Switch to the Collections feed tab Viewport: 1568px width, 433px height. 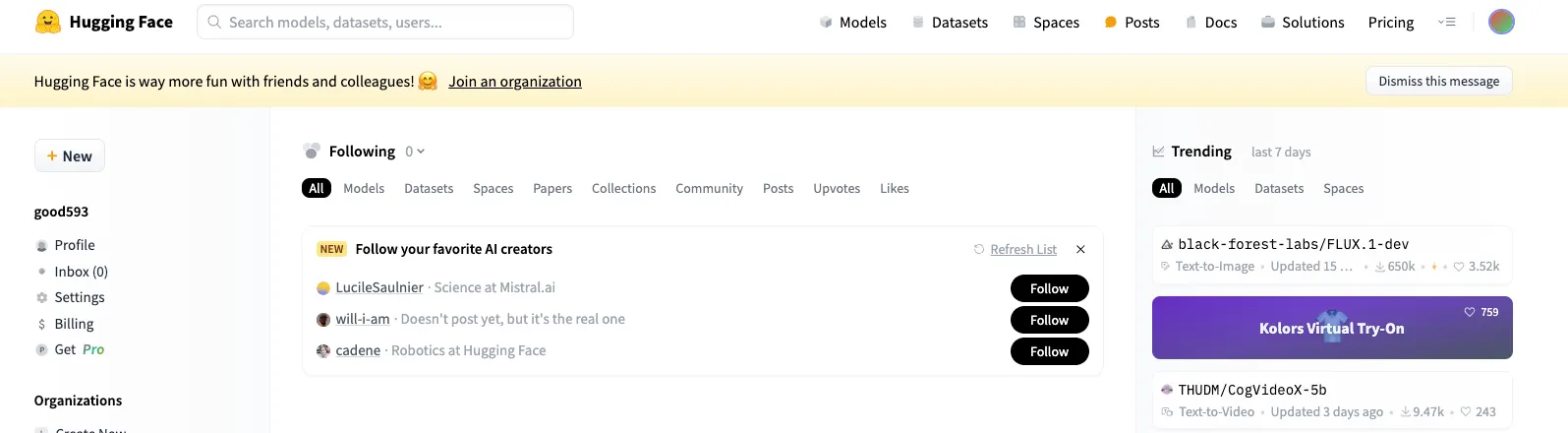pyautogui.click(x=623, y=188)
